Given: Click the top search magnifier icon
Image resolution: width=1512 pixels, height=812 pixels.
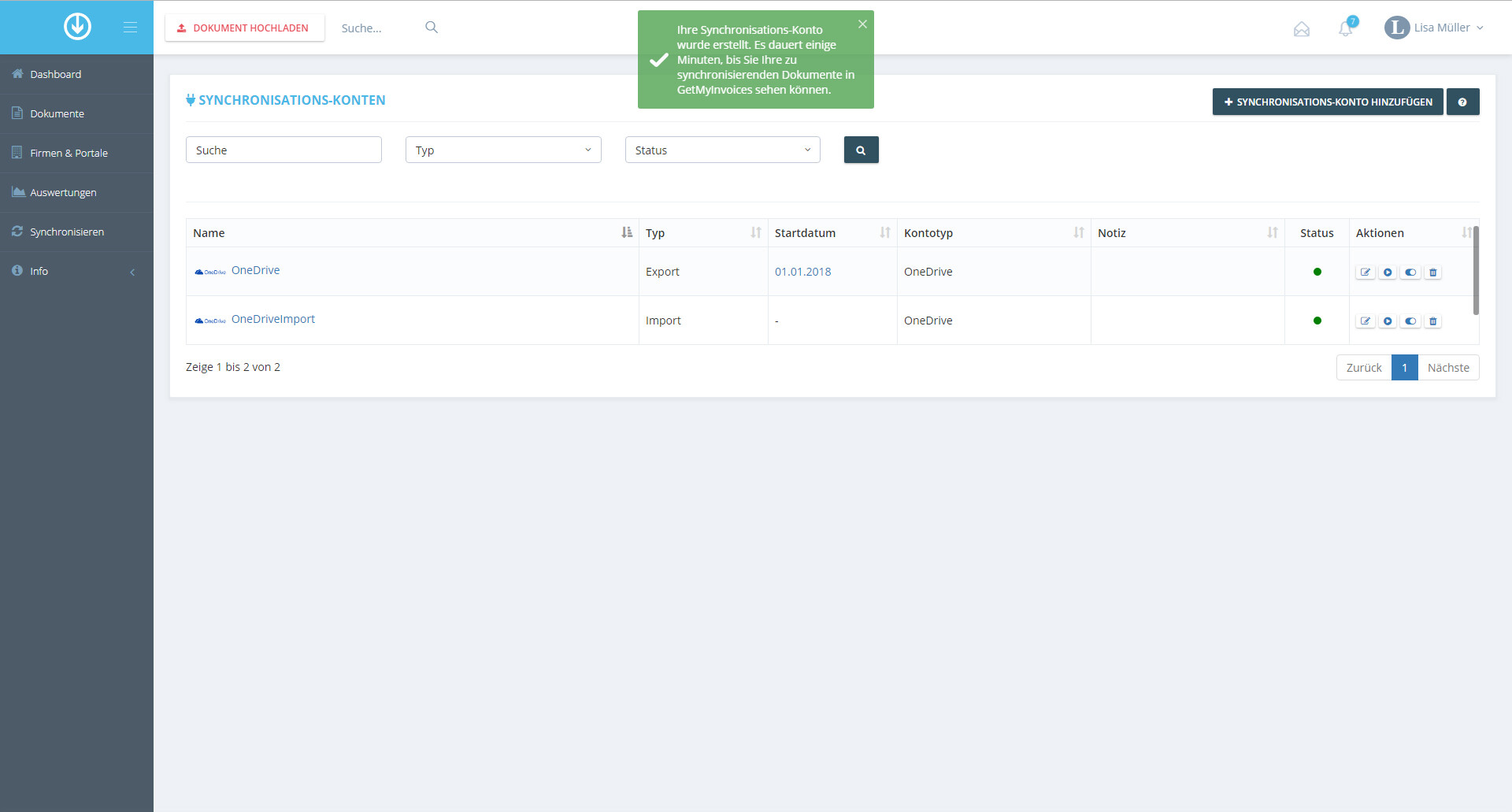Looking at the screenshot, I should pyautogui.click(x=432, y=28).
